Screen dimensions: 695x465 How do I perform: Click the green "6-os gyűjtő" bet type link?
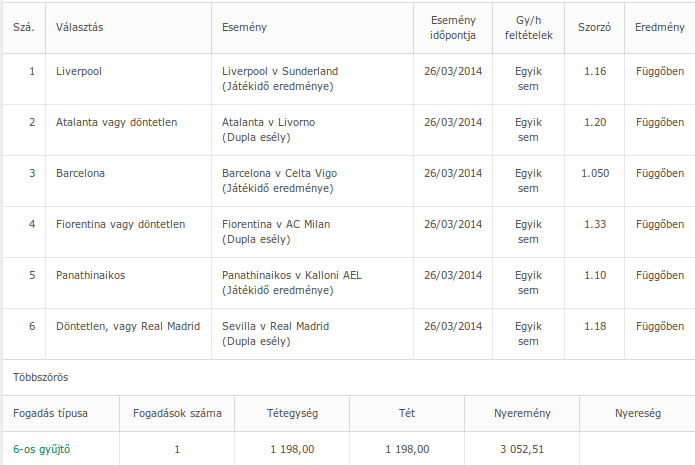point(42,449)
